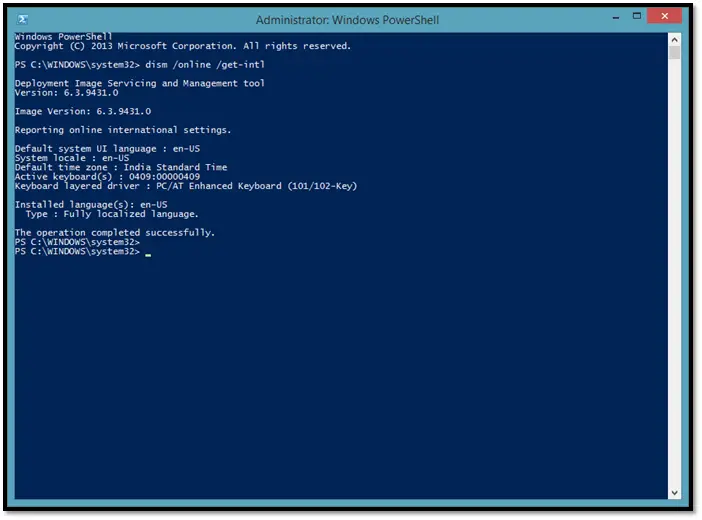Click the scrollbar down arrow
This screenshot has width=702, height=520.
point(674,493)
